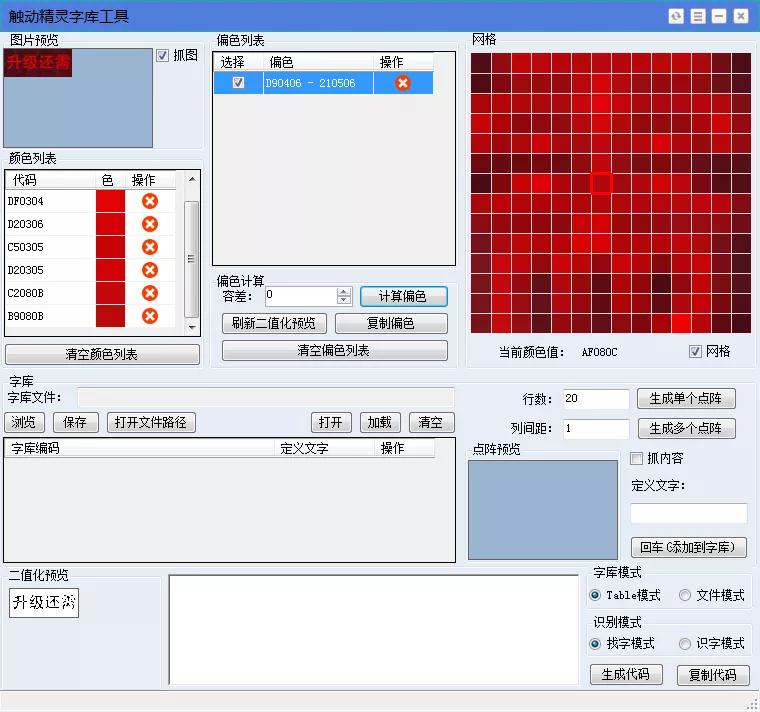Open the title bar menu icon

pos(697,16)
